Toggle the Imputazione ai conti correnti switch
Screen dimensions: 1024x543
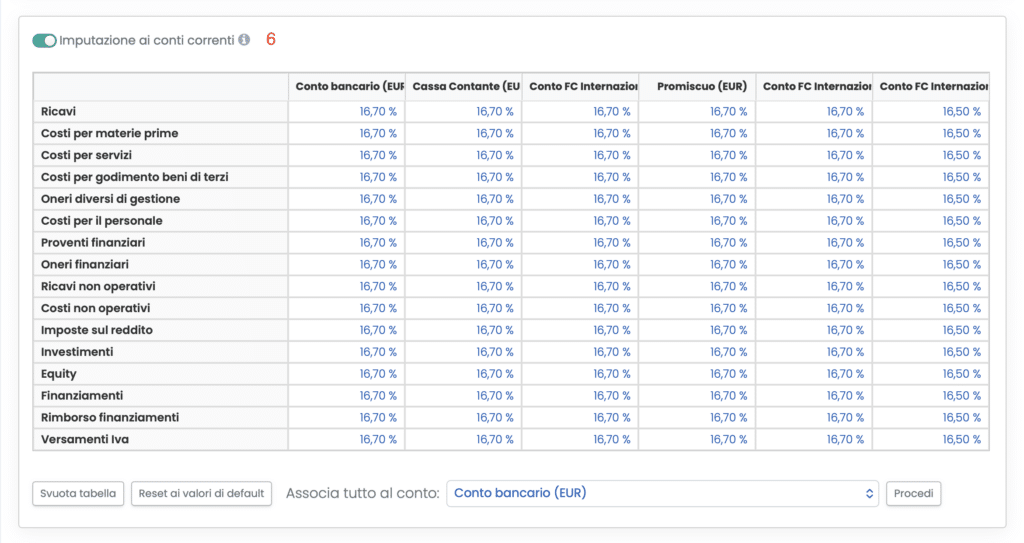[44, 41]
